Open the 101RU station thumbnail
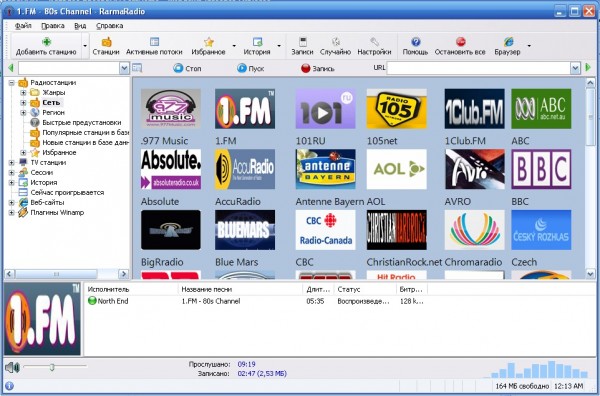 [x=326, y=109]
